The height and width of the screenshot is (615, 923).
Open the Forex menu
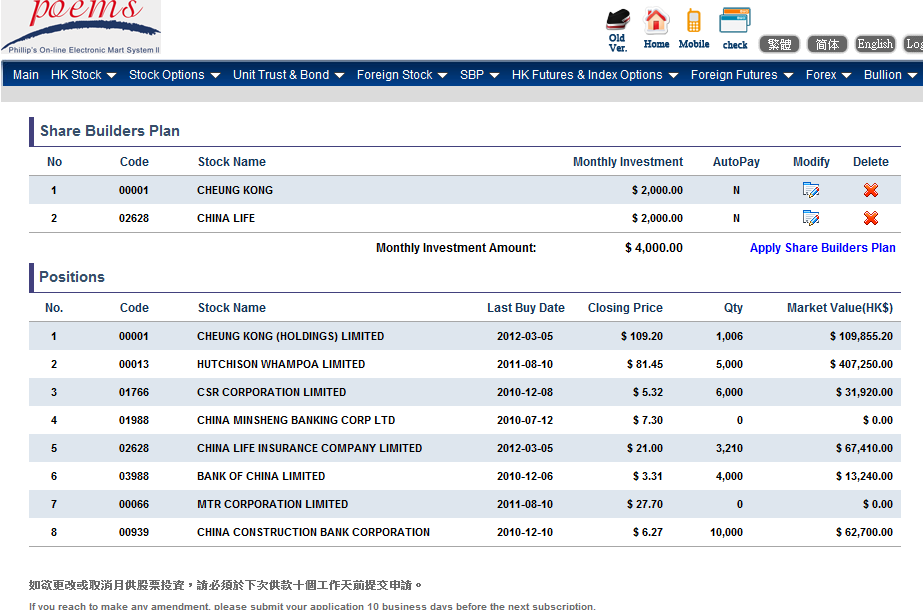(828, 75)
